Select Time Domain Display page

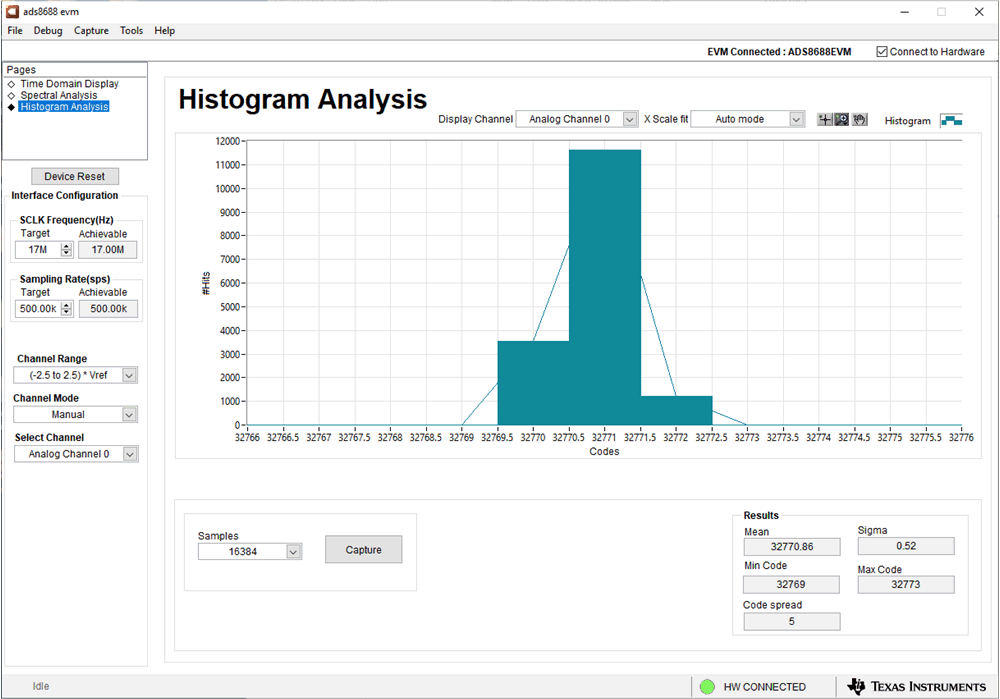[69, 84]
